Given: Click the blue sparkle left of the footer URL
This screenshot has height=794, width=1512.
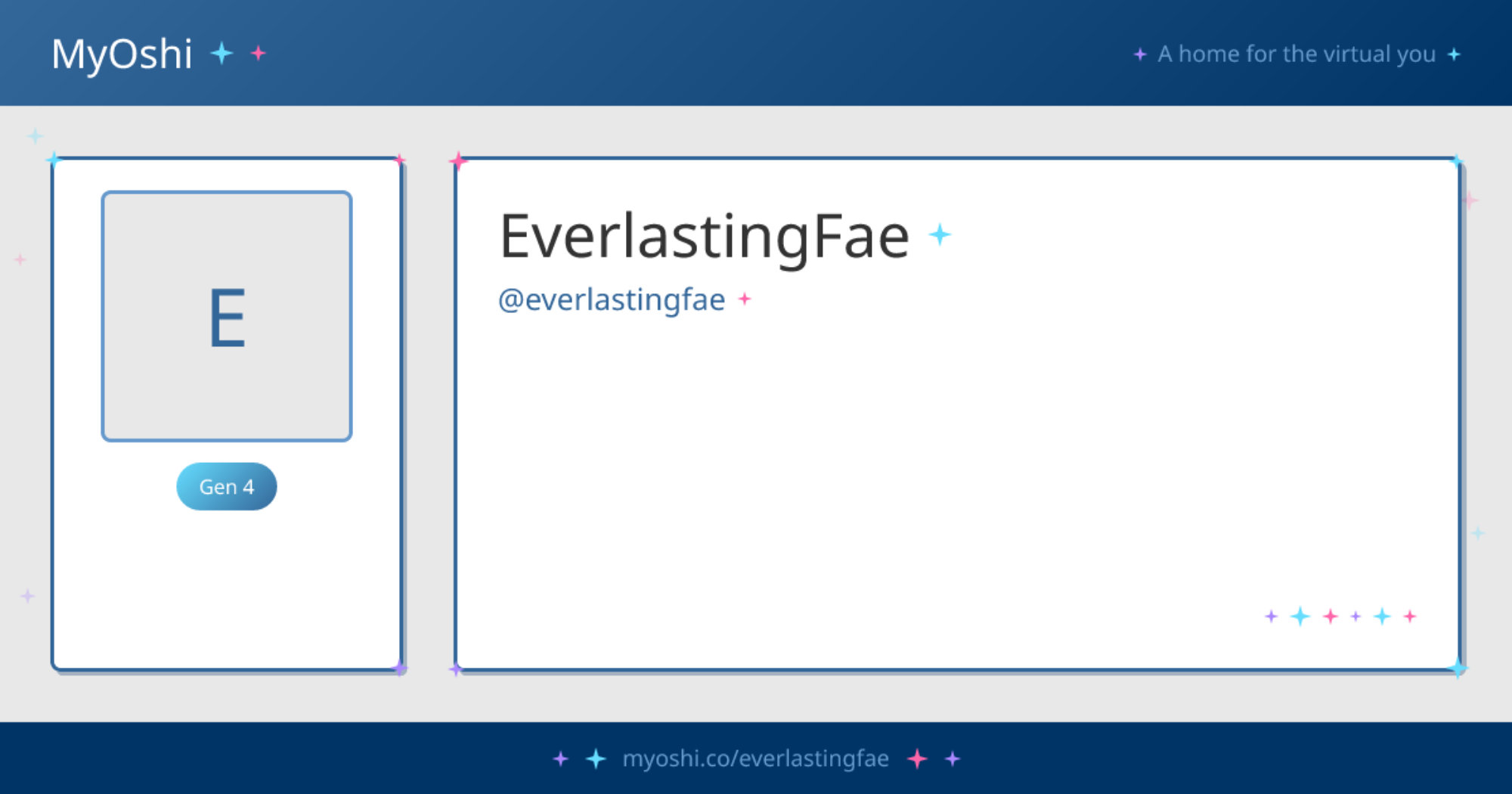Looking at the screenshot, I should pos(596,758).
